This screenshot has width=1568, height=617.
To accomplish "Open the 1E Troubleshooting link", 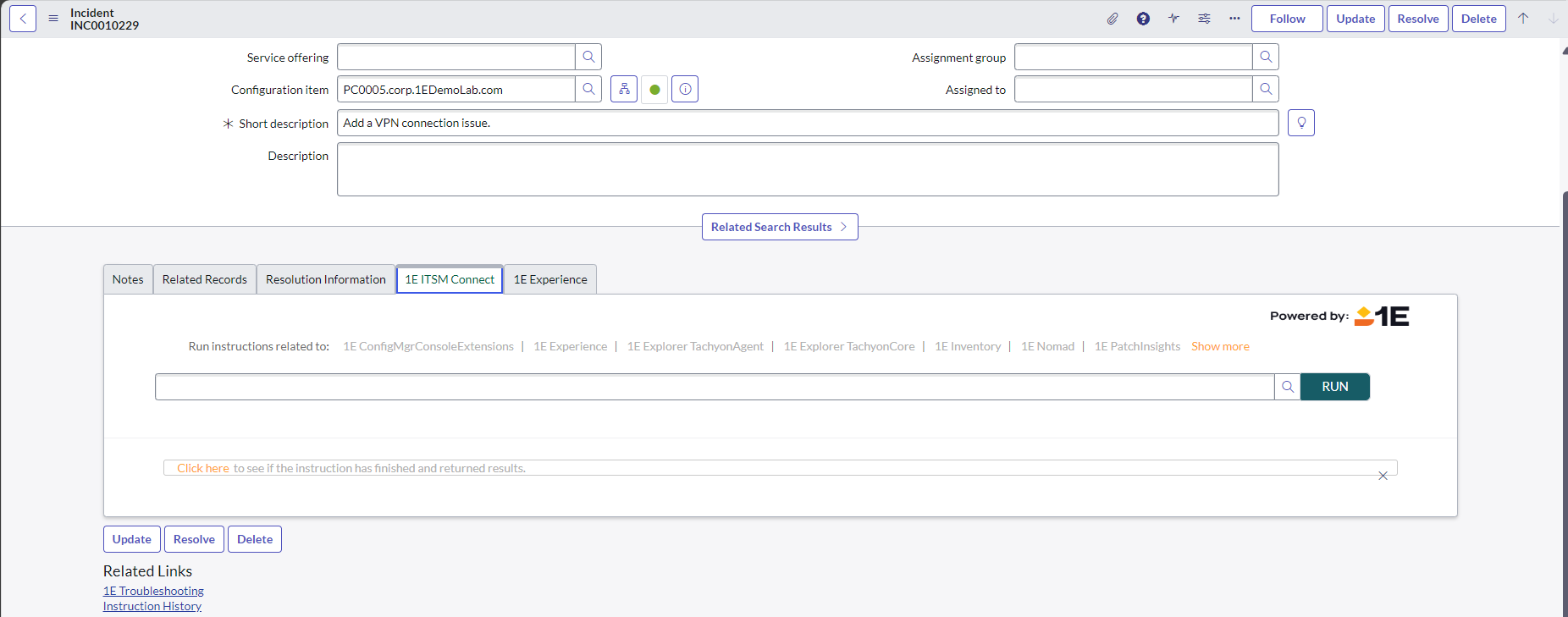I will (x=153, y=591).
